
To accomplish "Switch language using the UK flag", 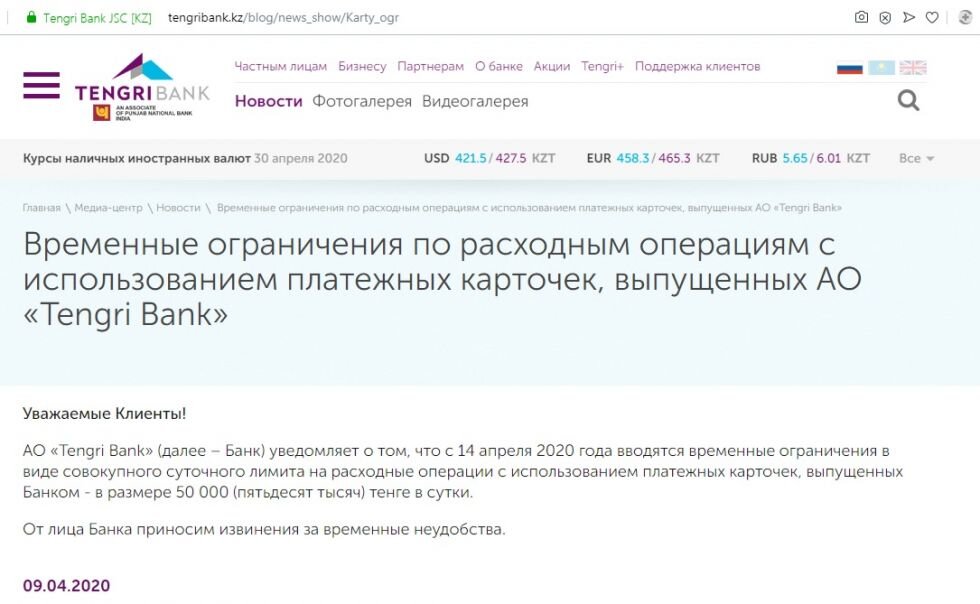I will (912, 68).
